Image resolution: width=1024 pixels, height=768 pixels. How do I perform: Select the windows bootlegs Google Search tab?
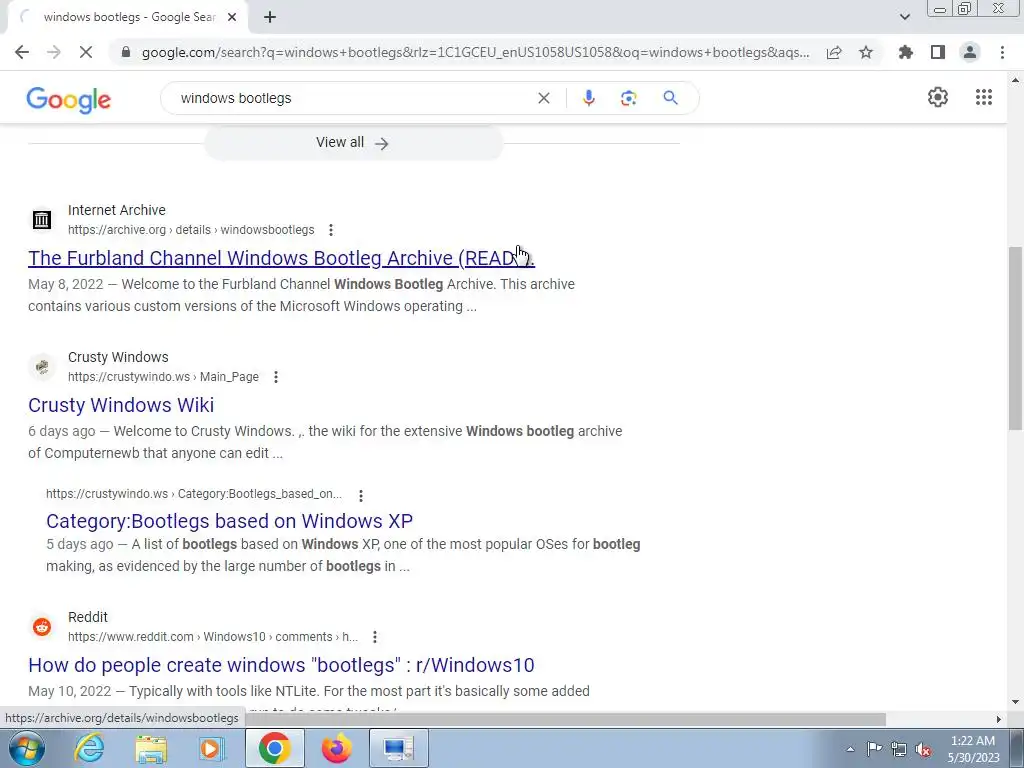[128, 18]
